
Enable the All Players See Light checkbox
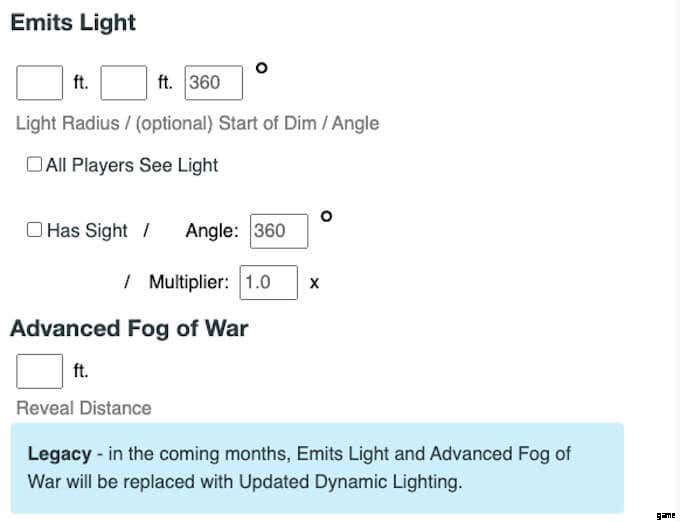tap(34, 165)
